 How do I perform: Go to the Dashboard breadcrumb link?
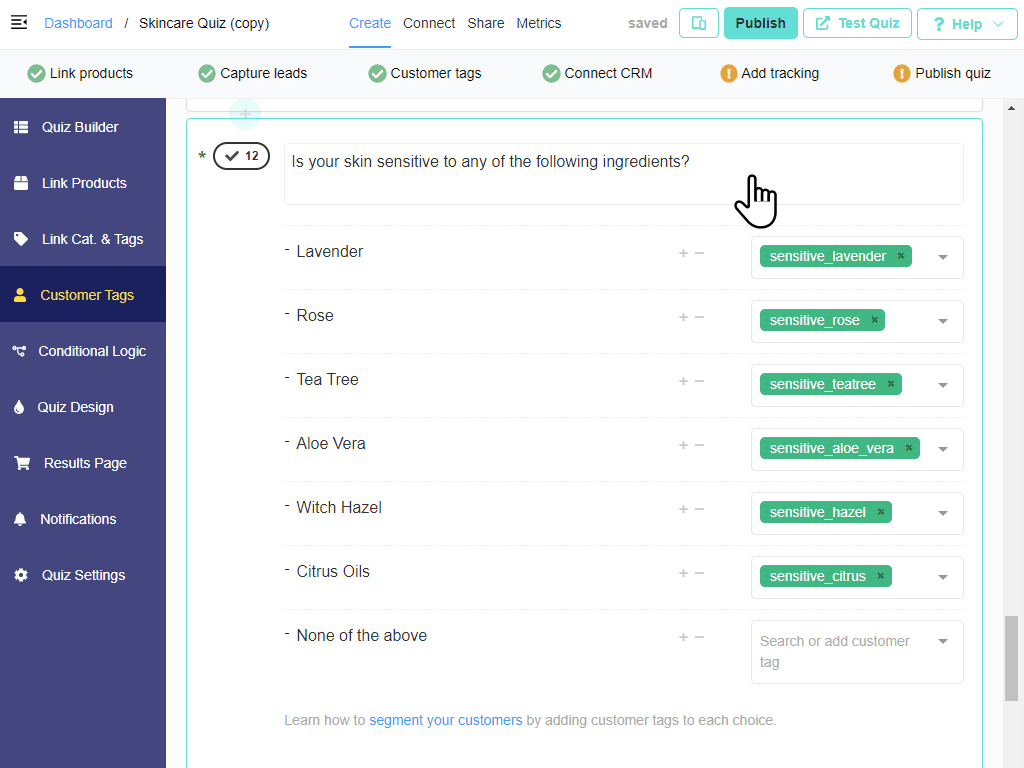[x=78, y=24]
